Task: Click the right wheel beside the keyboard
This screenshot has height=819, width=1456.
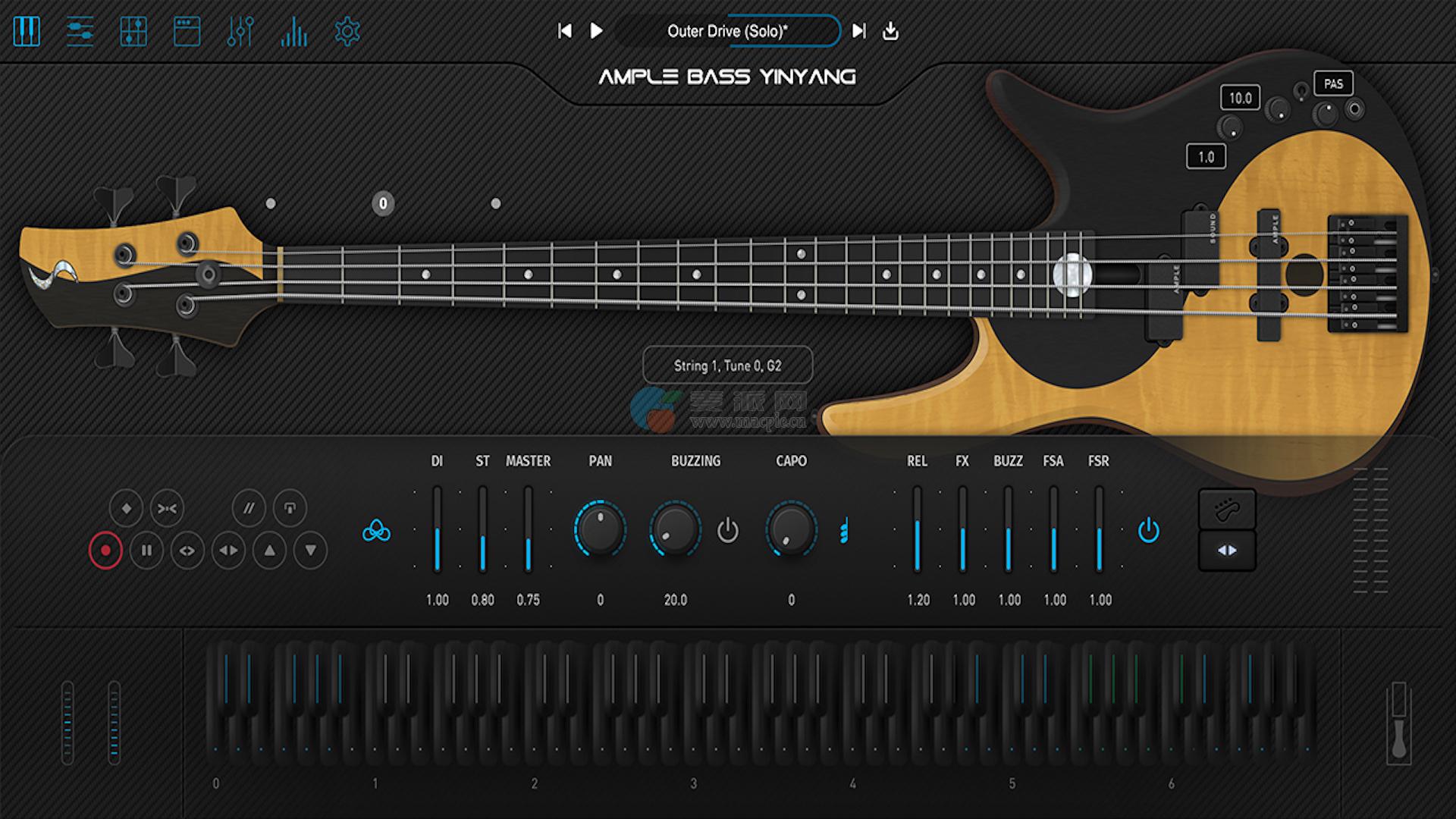Action: click(114, 722)
